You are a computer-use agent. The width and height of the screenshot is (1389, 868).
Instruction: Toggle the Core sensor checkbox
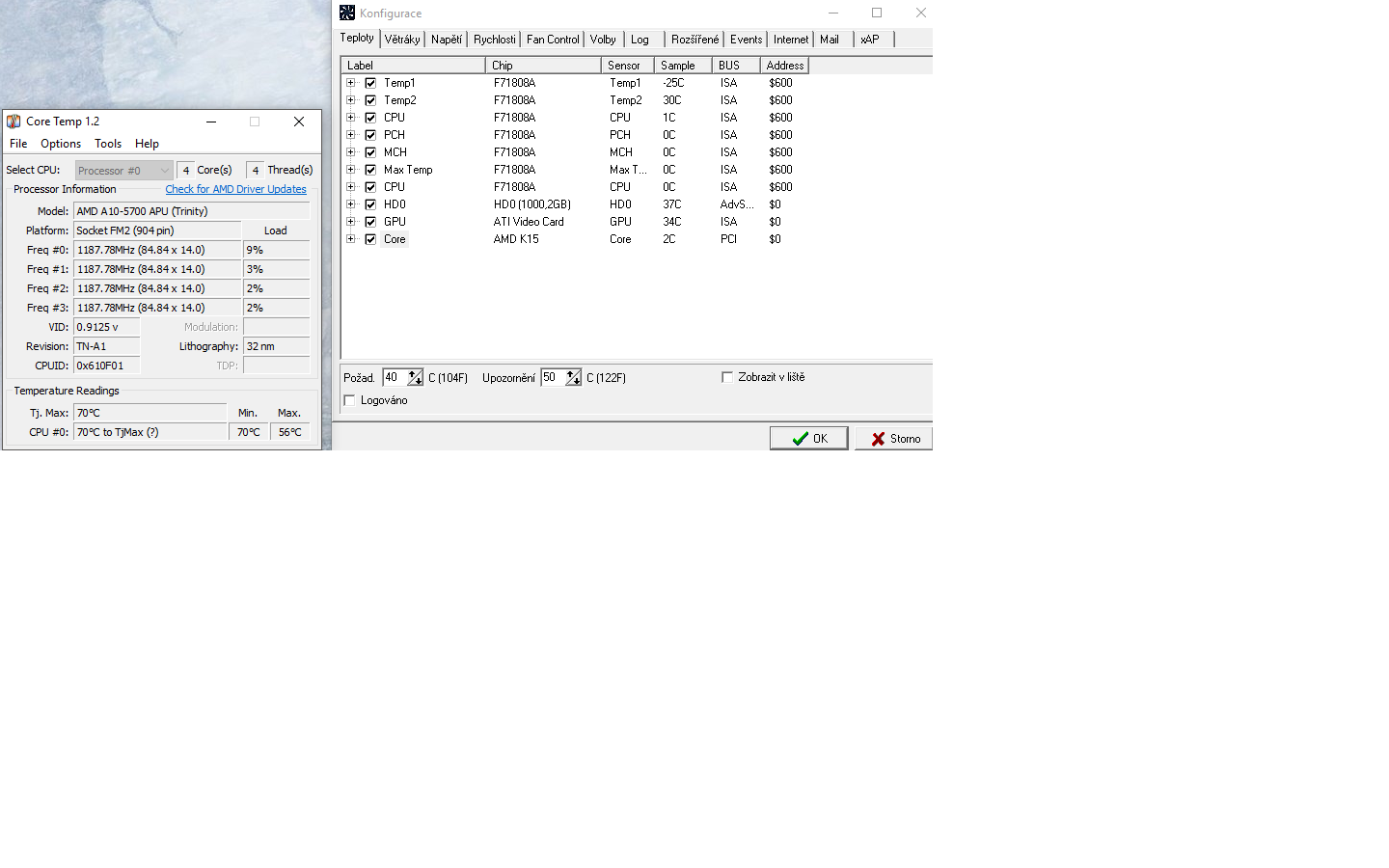click(370, 239)
